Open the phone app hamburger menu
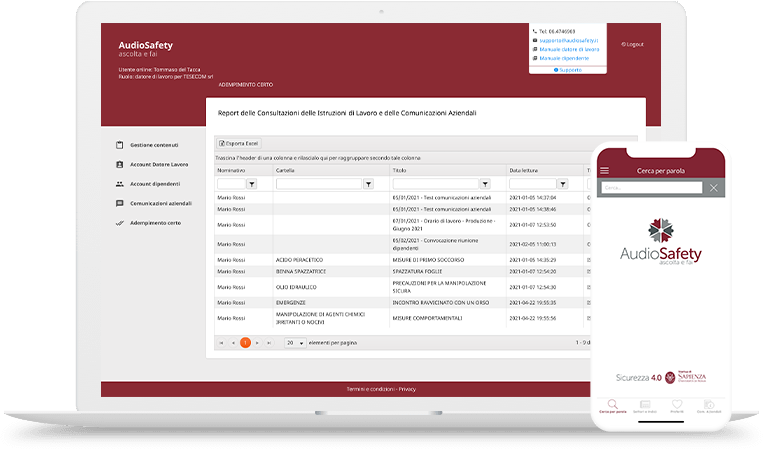The image size is (763, 449). 604,171
